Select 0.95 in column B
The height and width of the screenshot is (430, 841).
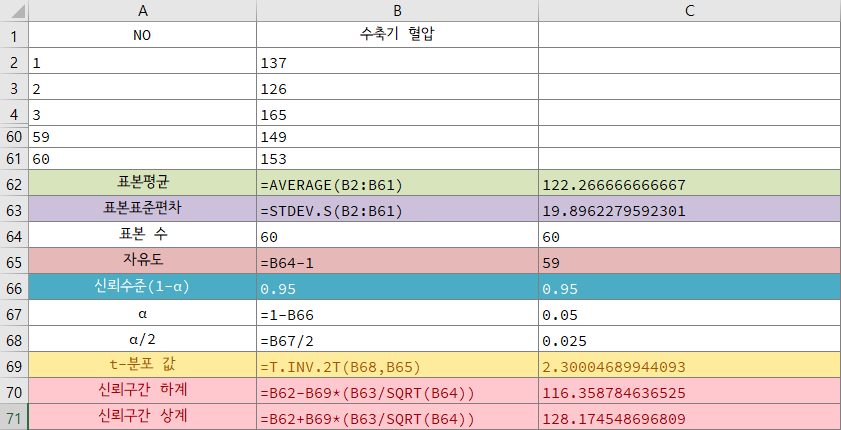[x=397, y=287]
